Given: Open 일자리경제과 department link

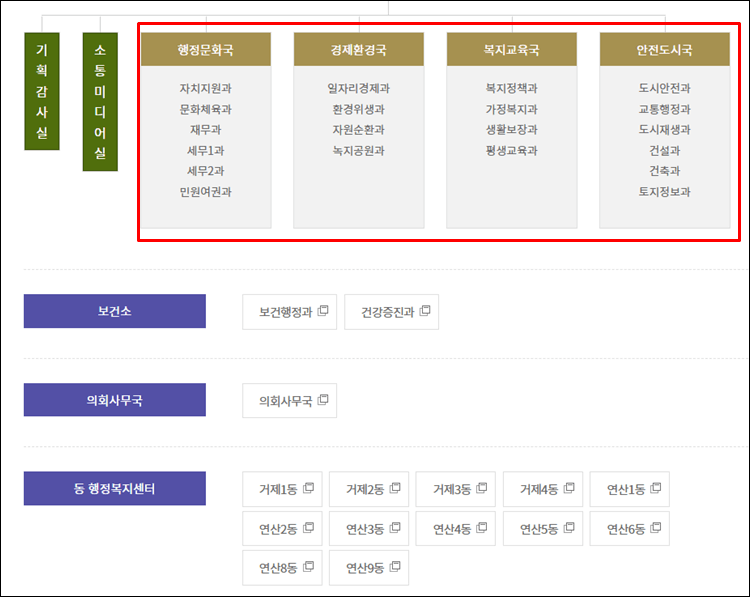Looking at the screenshot, I should click(359, 88).
